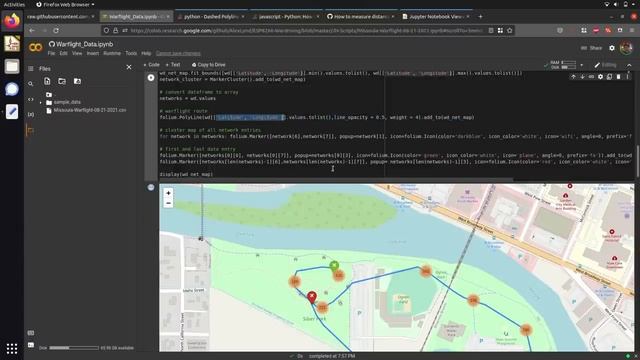Open the Google account avatar

626,48
